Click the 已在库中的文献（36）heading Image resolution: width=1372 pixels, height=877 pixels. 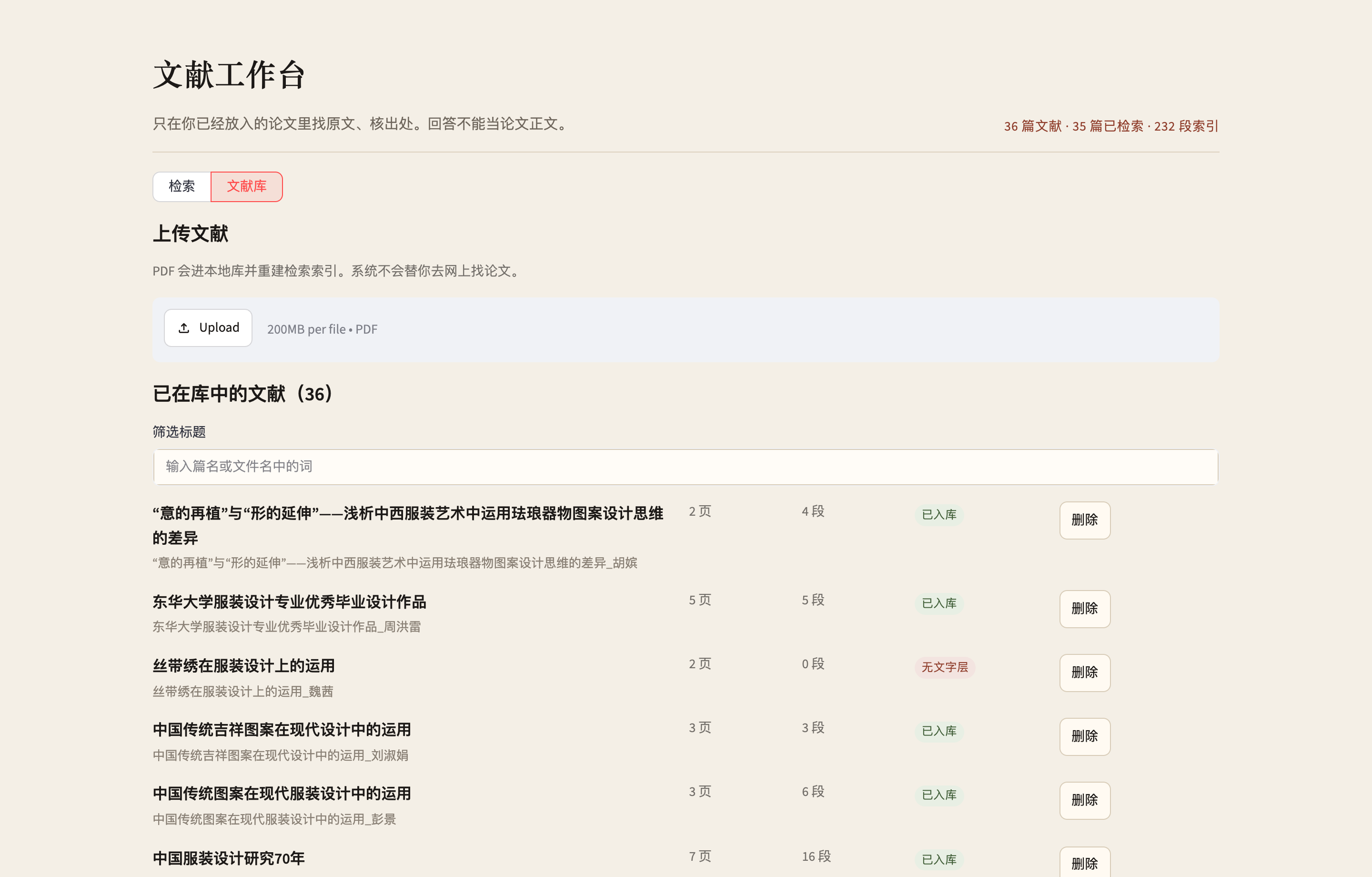243,393
